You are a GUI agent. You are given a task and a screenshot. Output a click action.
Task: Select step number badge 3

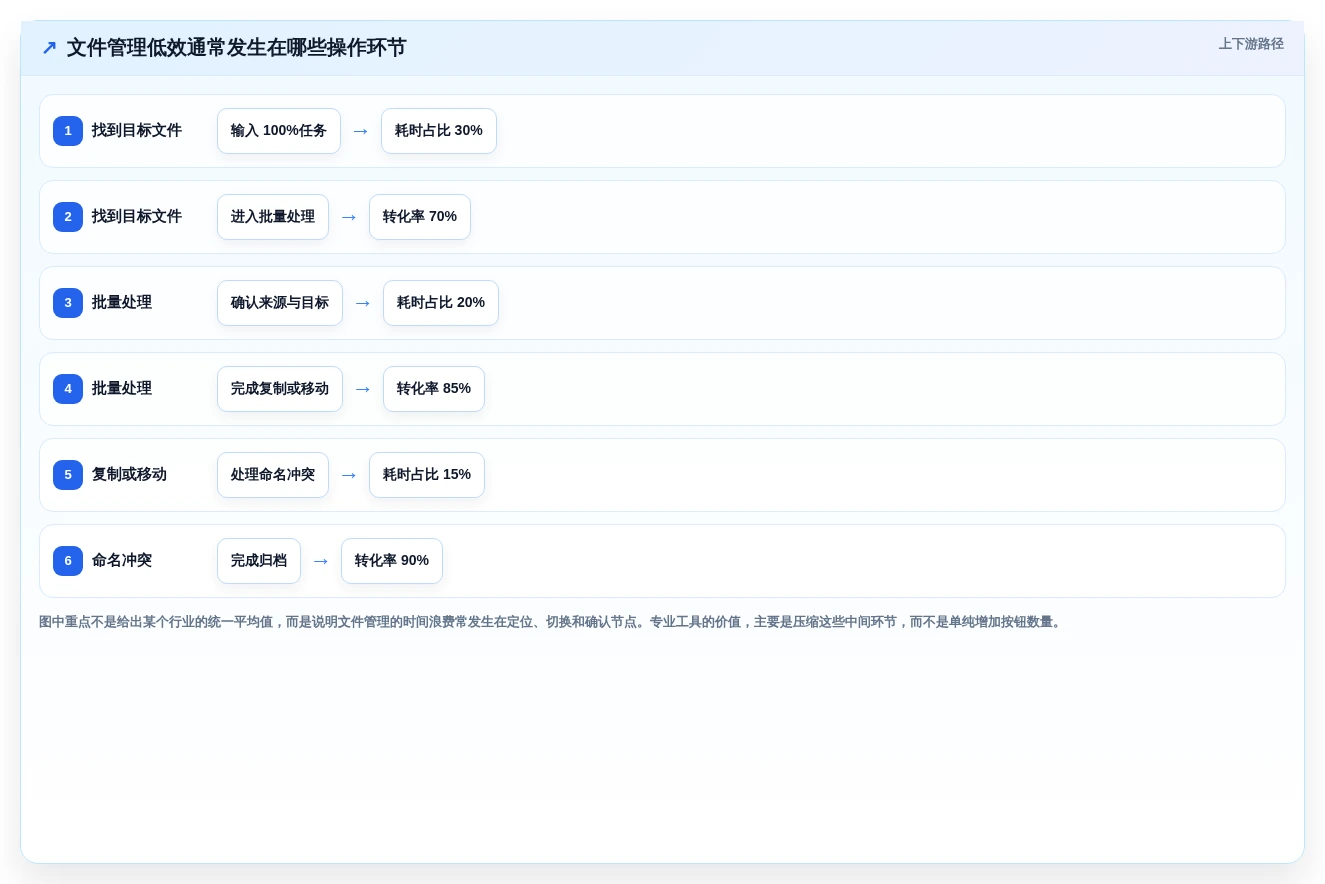click(x=68, y=303)
